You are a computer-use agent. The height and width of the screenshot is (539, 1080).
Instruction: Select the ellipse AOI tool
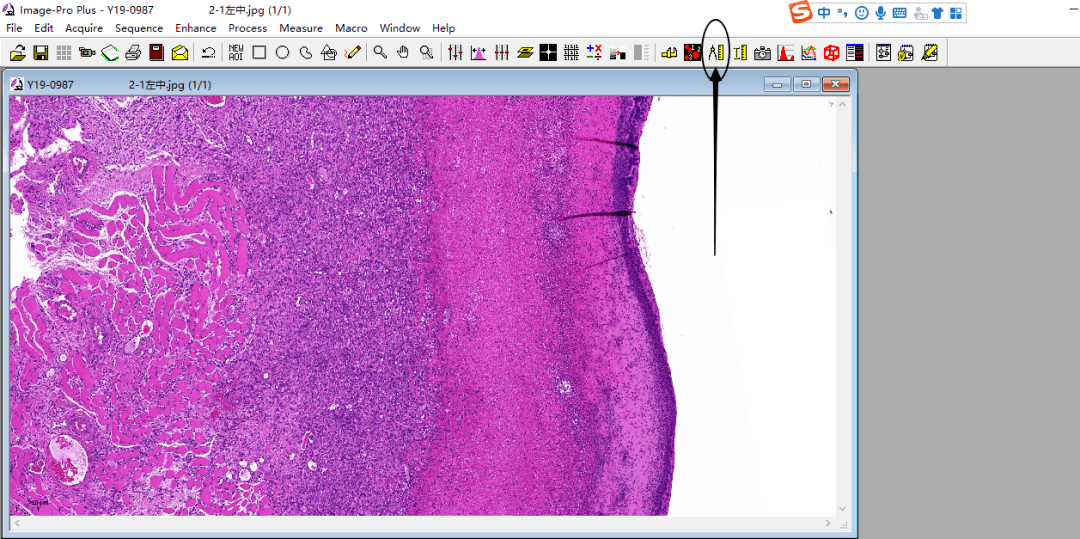[x=282, y=53]
